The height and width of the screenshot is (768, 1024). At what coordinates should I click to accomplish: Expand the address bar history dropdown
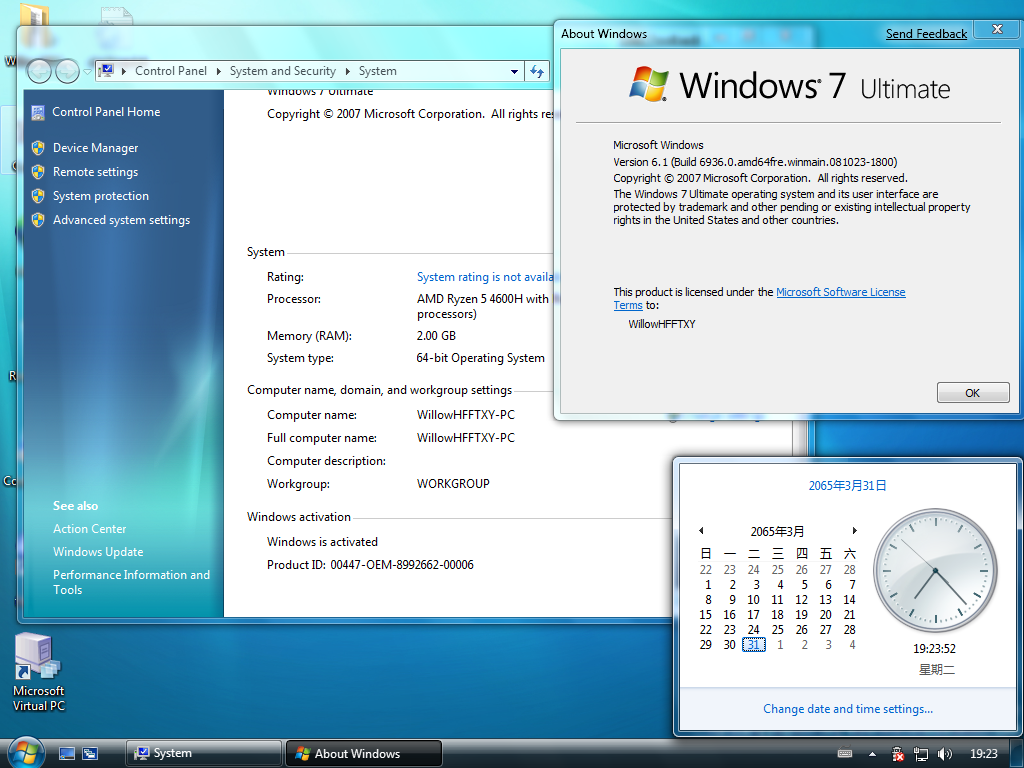[x=515, y=71]
